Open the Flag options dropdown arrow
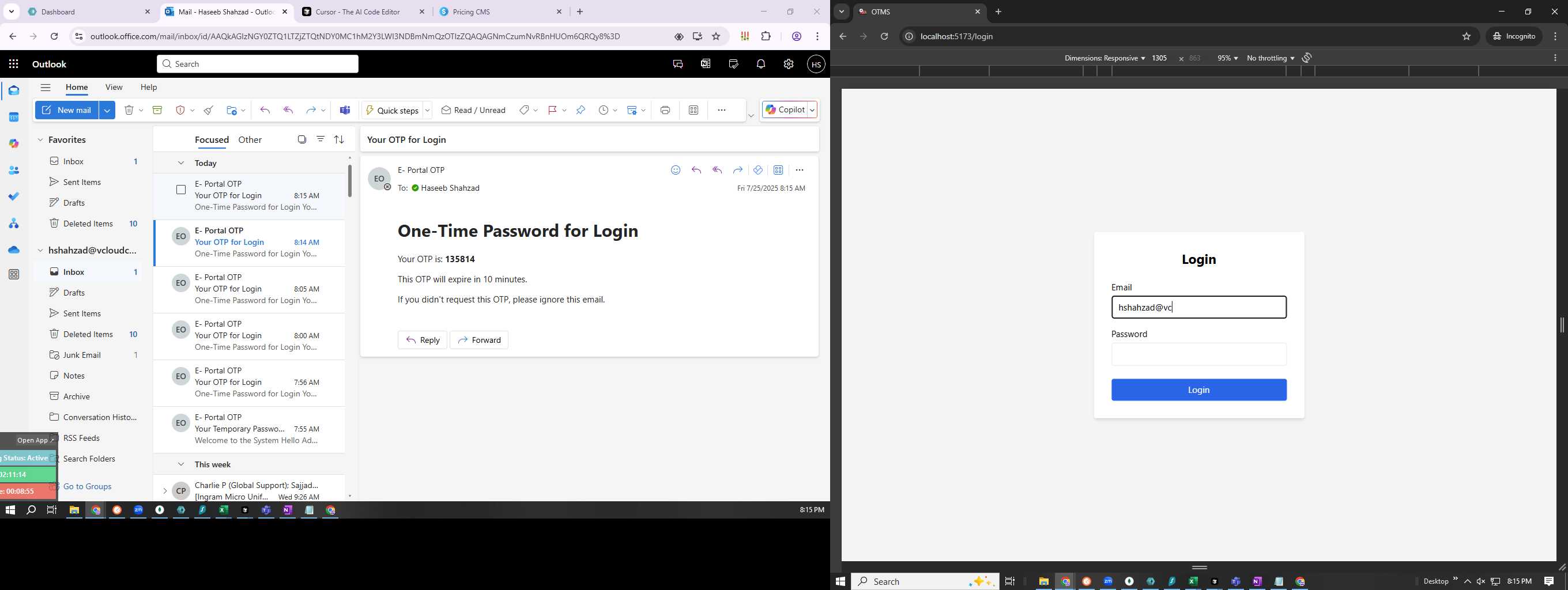1568x590 pixels. tap(564, 110)
